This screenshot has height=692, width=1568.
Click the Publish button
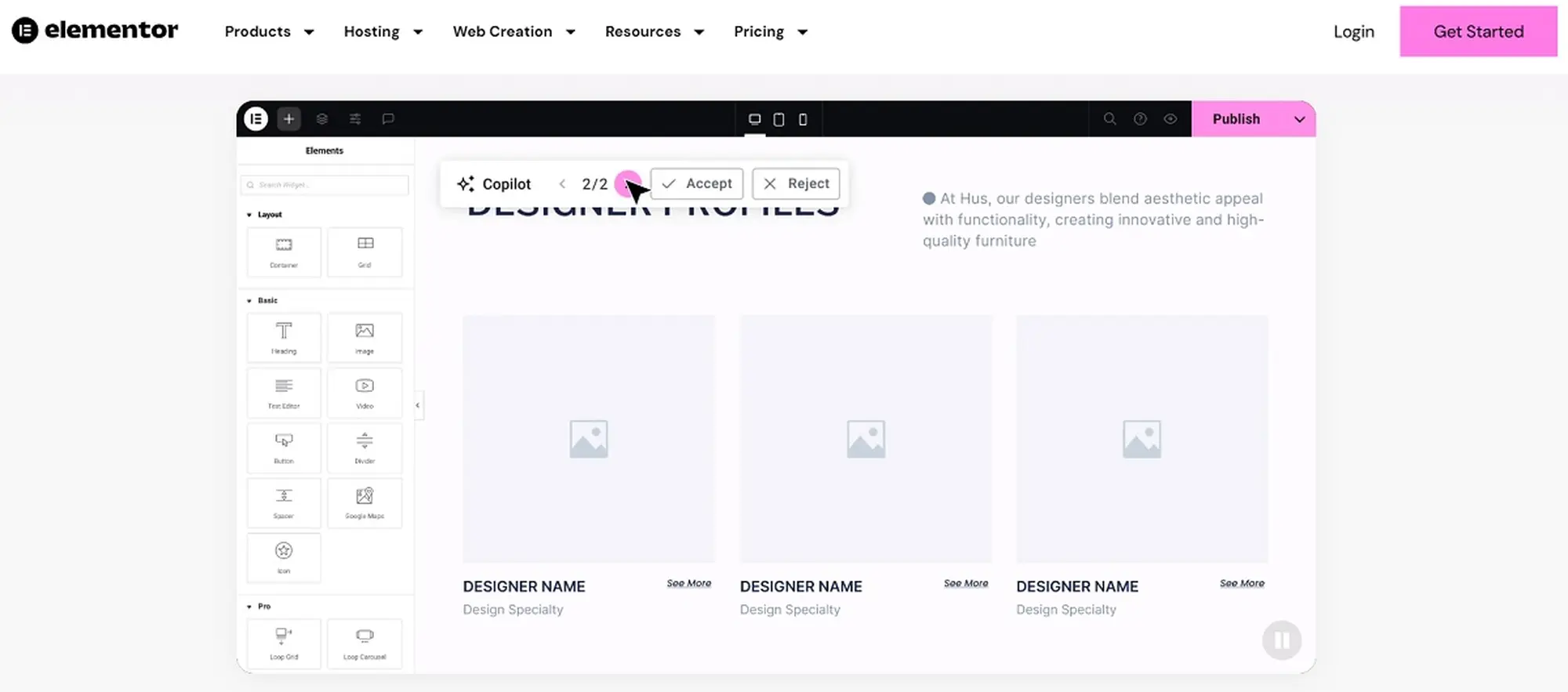[1236, 119]
